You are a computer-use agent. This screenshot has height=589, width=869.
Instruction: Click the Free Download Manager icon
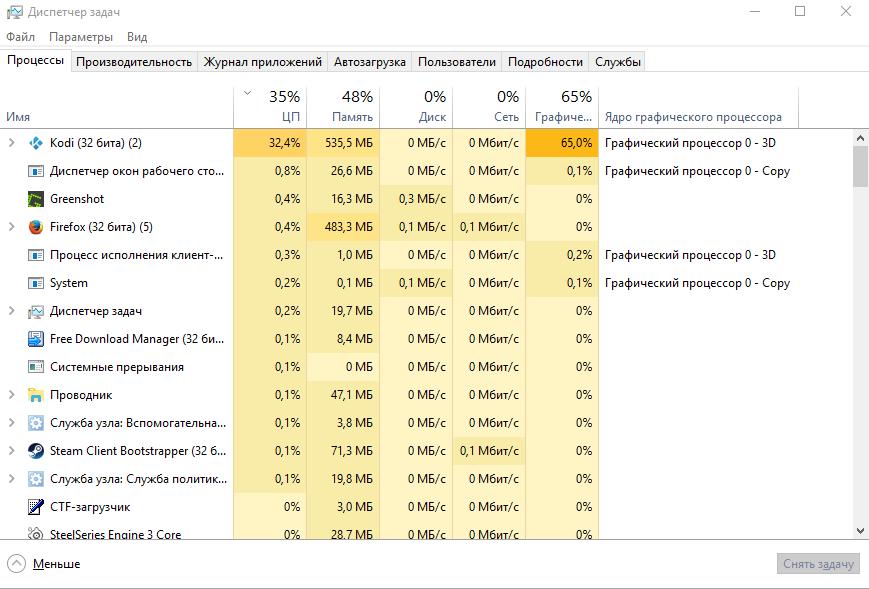point(36,339)
